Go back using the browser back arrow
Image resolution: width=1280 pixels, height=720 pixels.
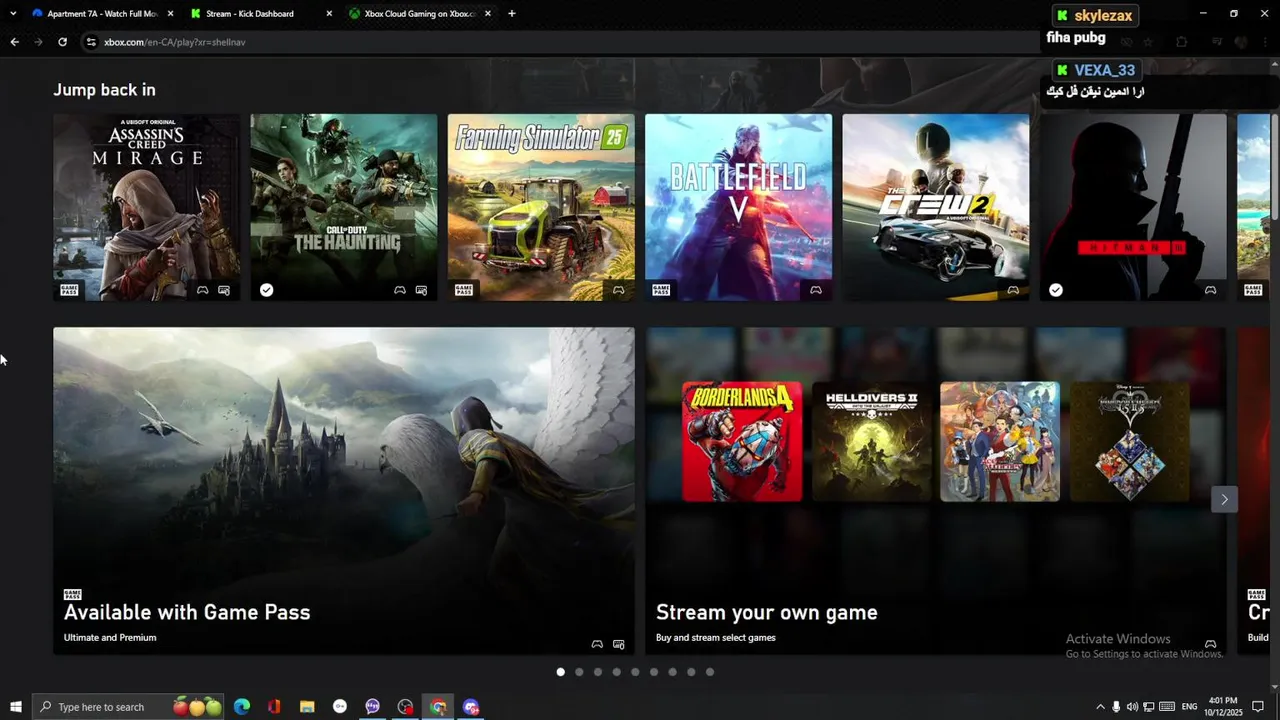point(14,42)
